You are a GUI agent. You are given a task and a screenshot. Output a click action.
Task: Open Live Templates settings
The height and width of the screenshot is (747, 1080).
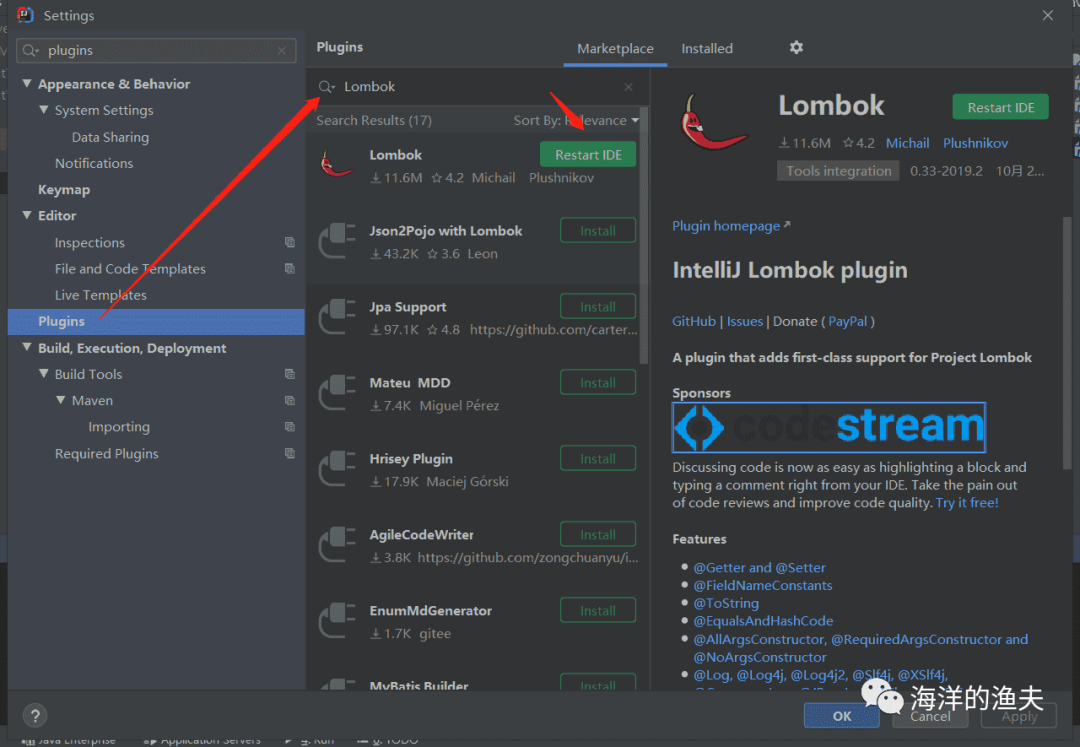pos(101,295)
